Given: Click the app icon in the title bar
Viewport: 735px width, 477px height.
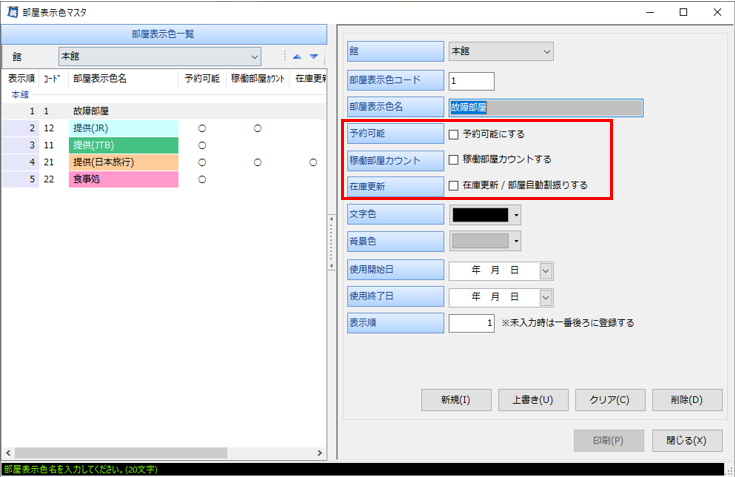Looking at the screenshot, I should [x=13, y=12].
